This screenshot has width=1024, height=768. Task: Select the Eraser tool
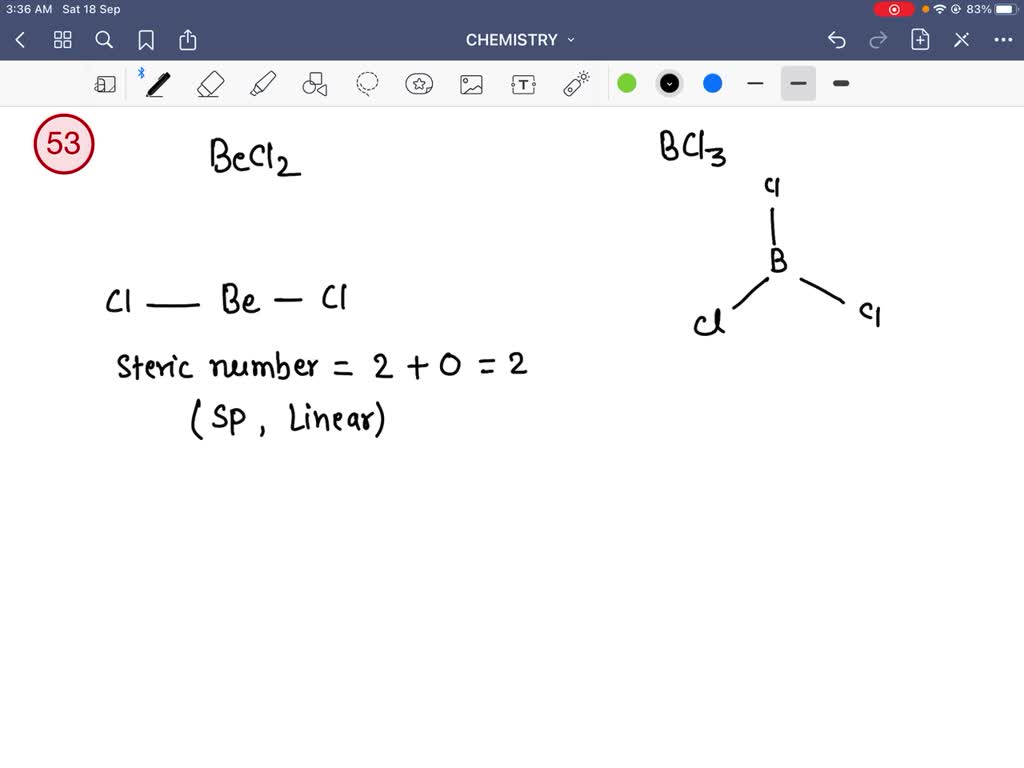[210, 84]
